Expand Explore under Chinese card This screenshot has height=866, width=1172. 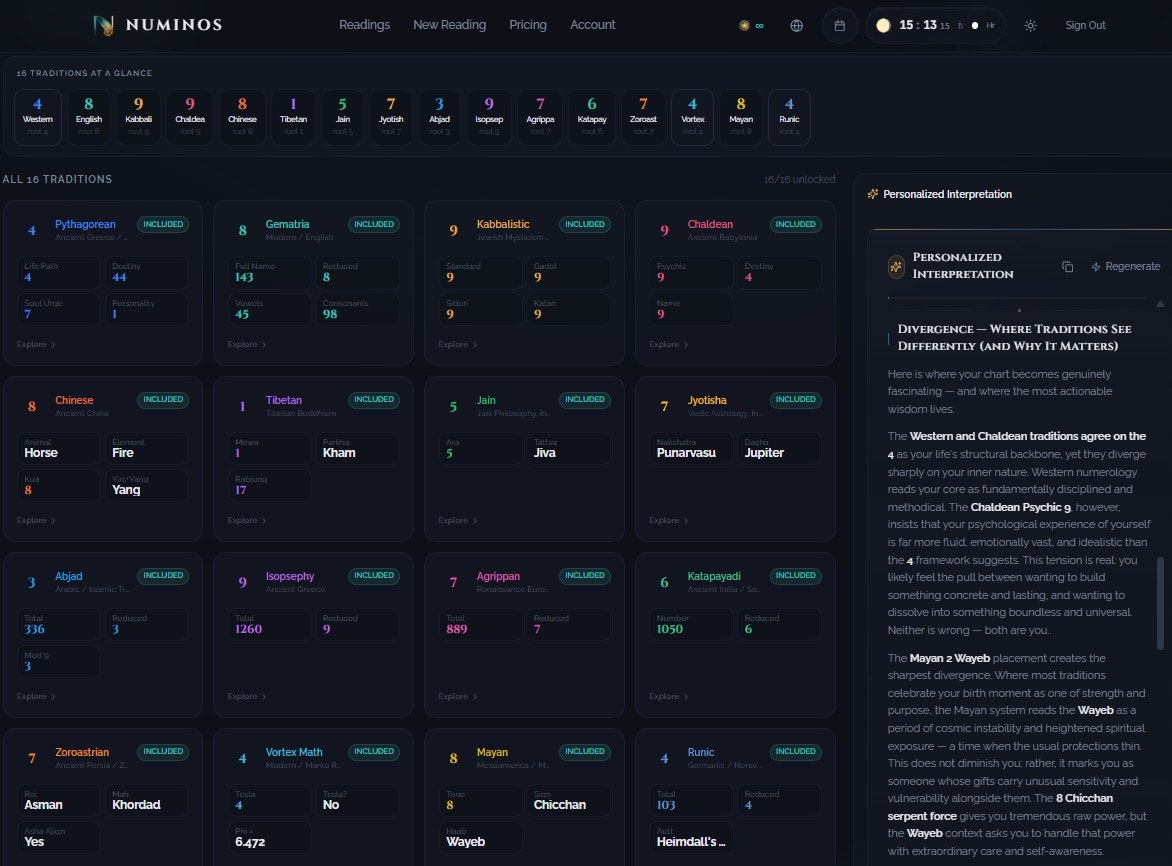(36, 520)
